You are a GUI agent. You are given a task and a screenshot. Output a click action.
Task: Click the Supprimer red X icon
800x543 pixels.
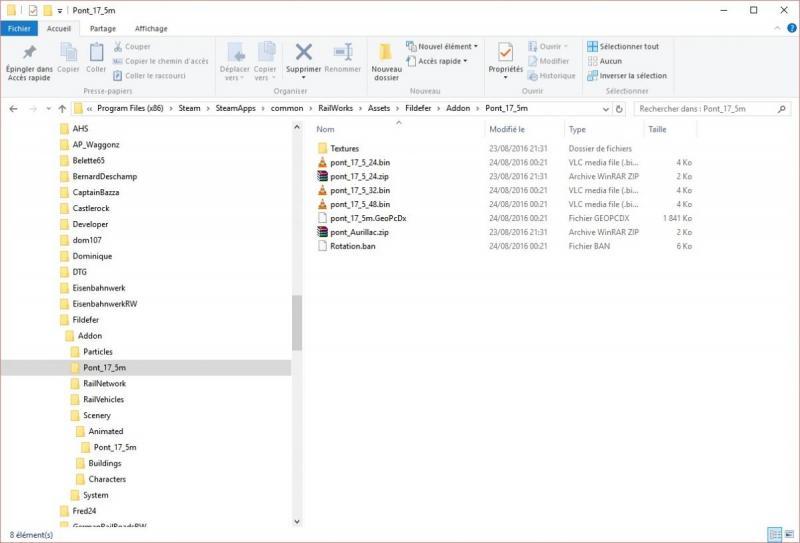click(x=304, y=52)
